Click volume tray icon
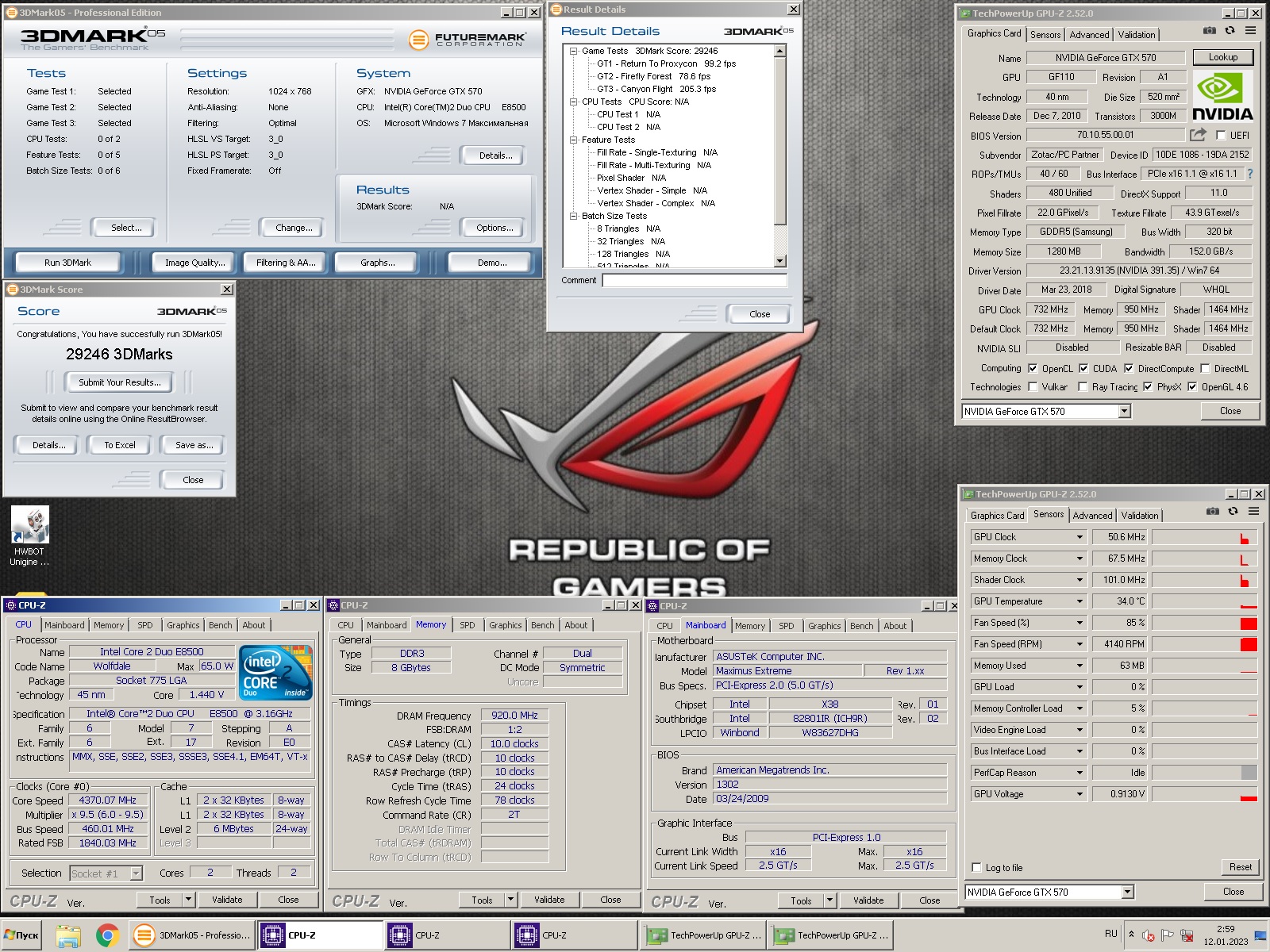 click(1149, 935)
